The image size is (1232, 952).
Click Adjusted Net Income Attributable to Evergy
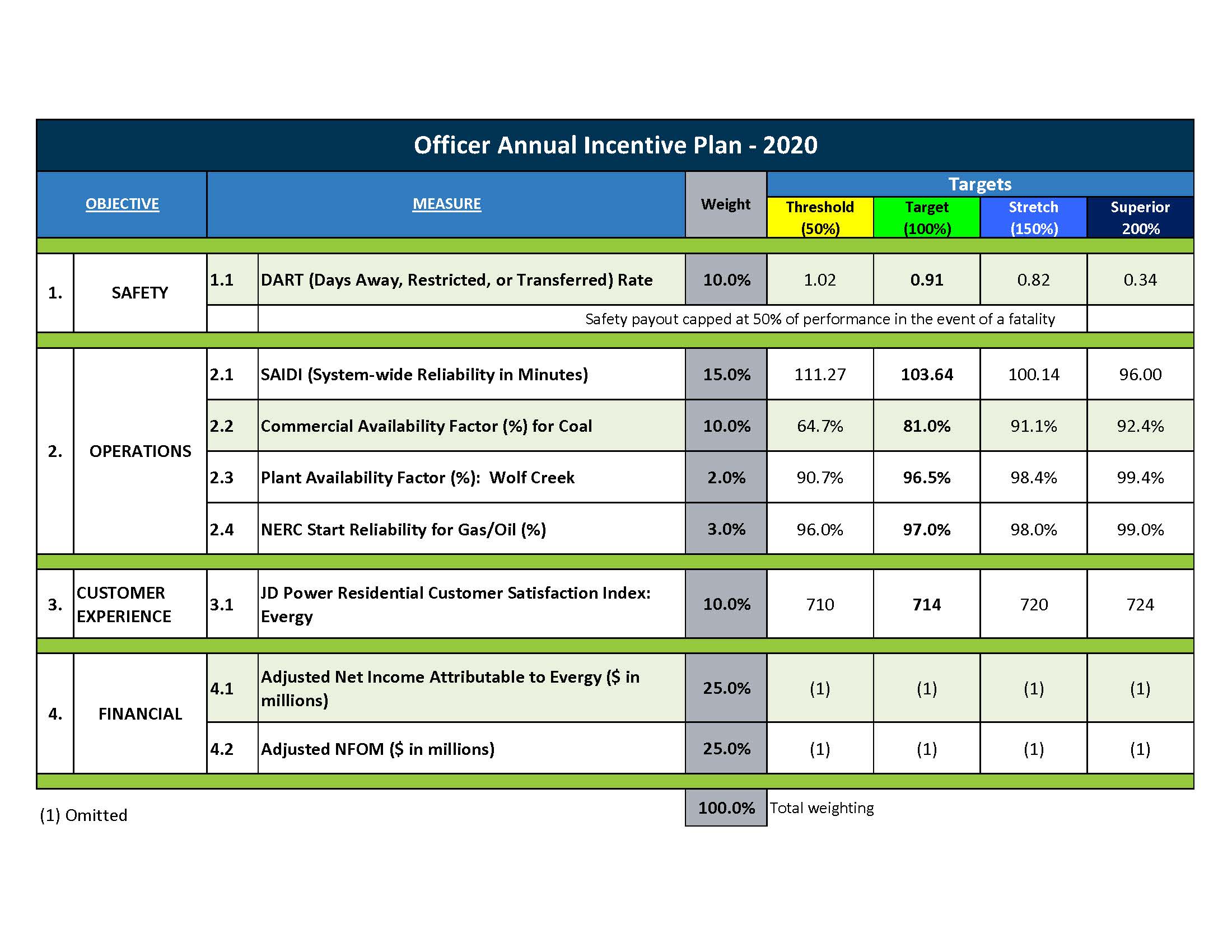coord(450,688)
